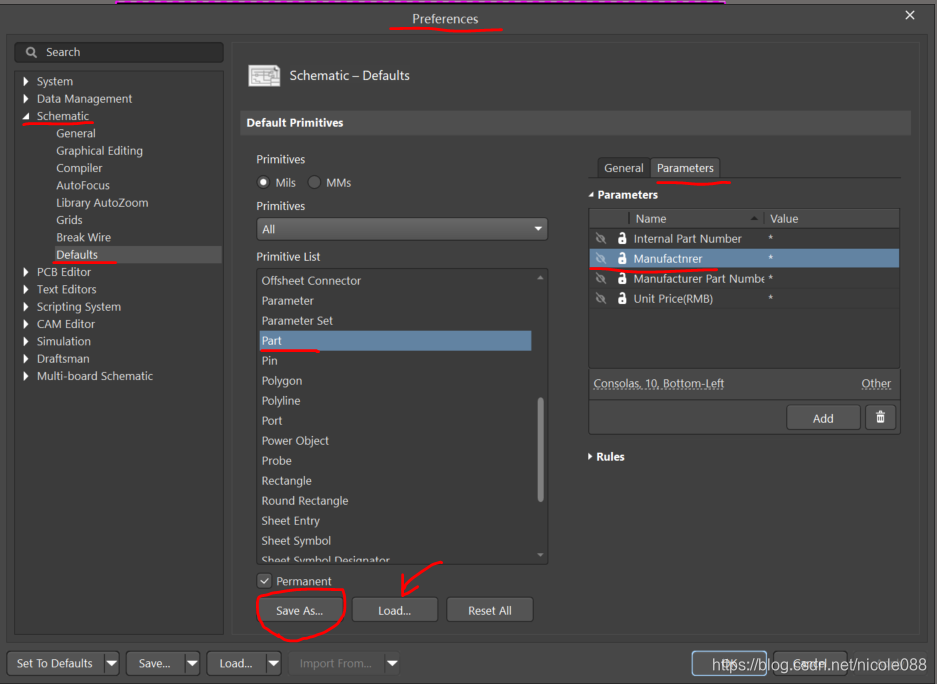
Task: Expand the Rules section
Action: point(591,457)
